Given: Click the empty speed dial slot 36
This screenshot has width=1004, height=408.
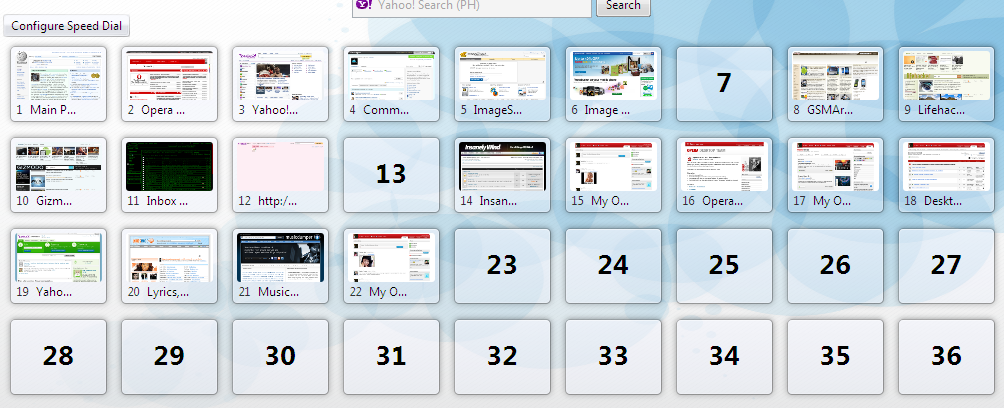Looking at the screenshot, I should [946, 357].
